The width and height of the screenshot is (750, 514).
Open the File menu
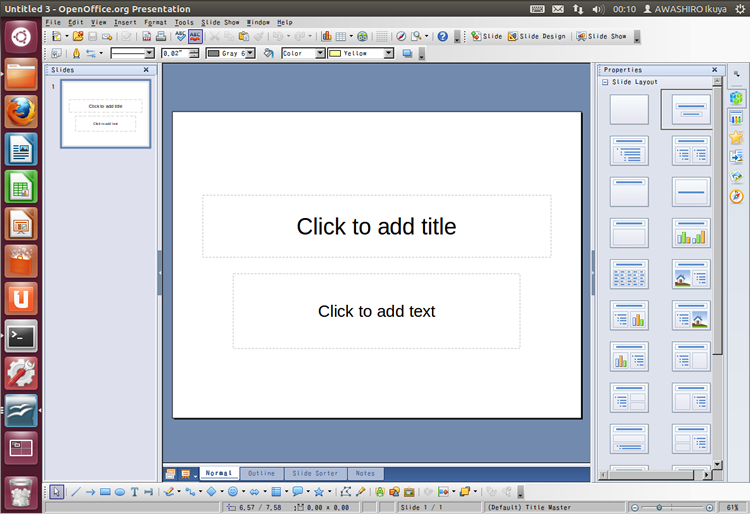click(53, 22)
